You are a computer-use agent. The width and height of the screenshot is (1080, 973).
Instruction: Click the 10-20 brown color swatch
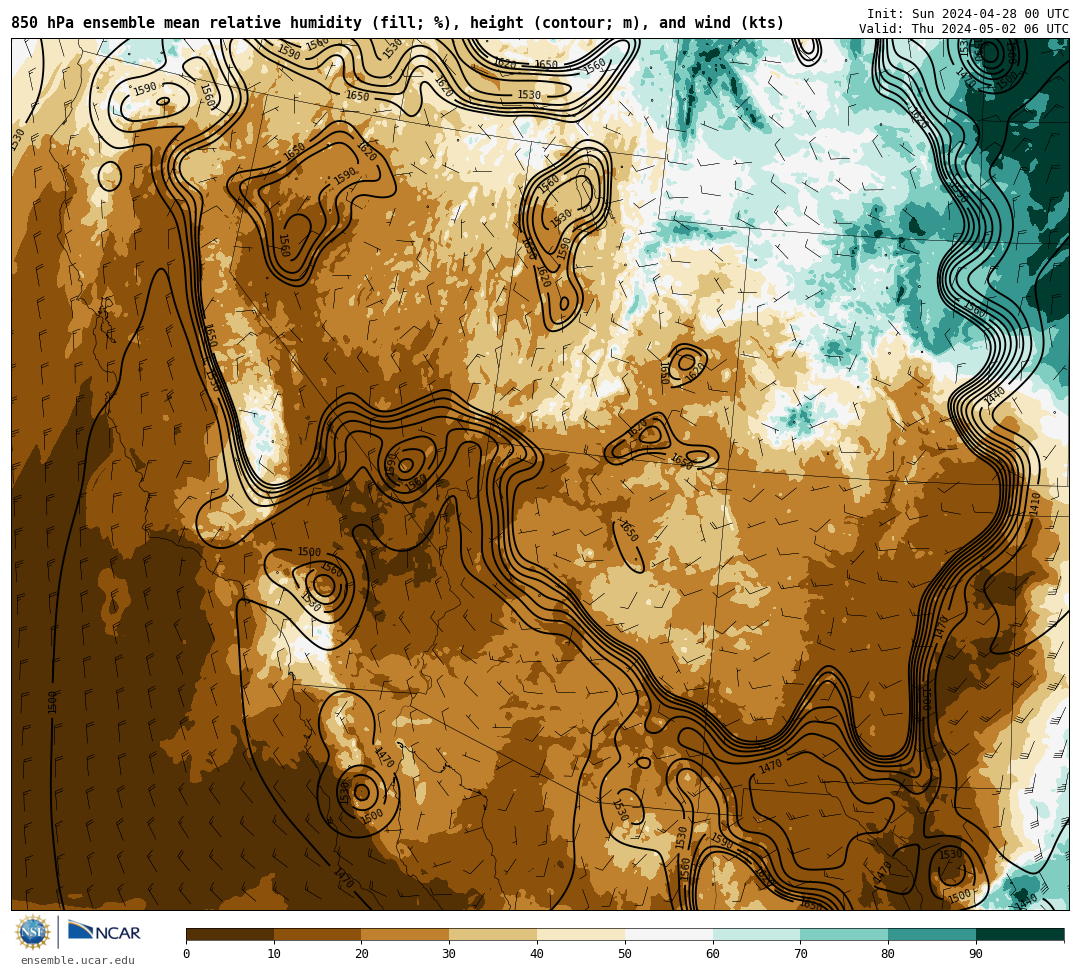318,934
